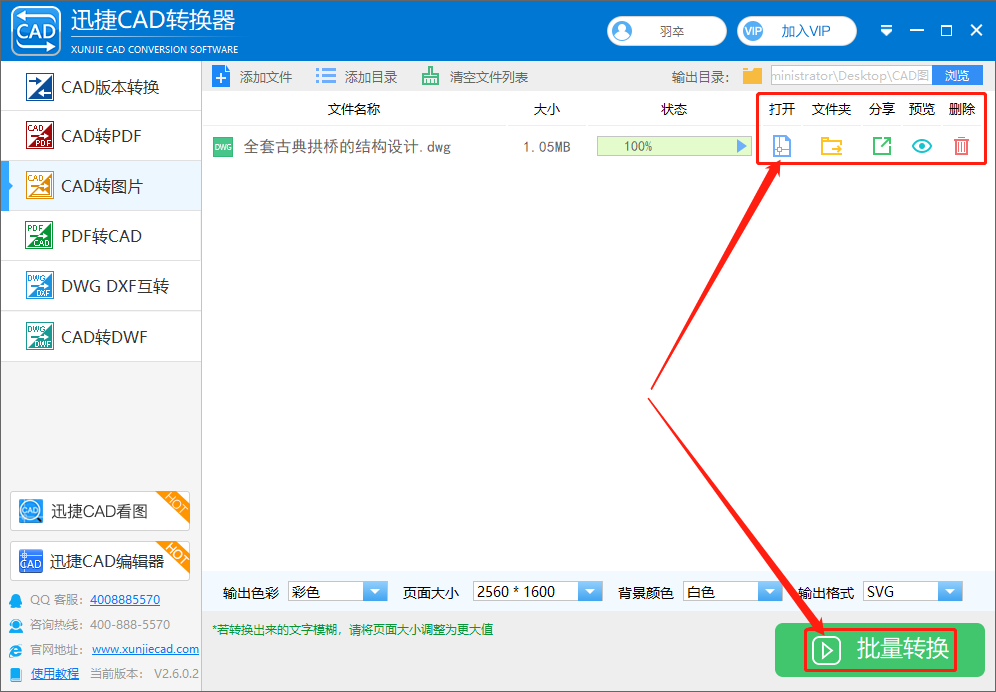The width and height of the screenshot is (996, 692).
Task: Click 添加目录 to add a folder
Action: 356,77
